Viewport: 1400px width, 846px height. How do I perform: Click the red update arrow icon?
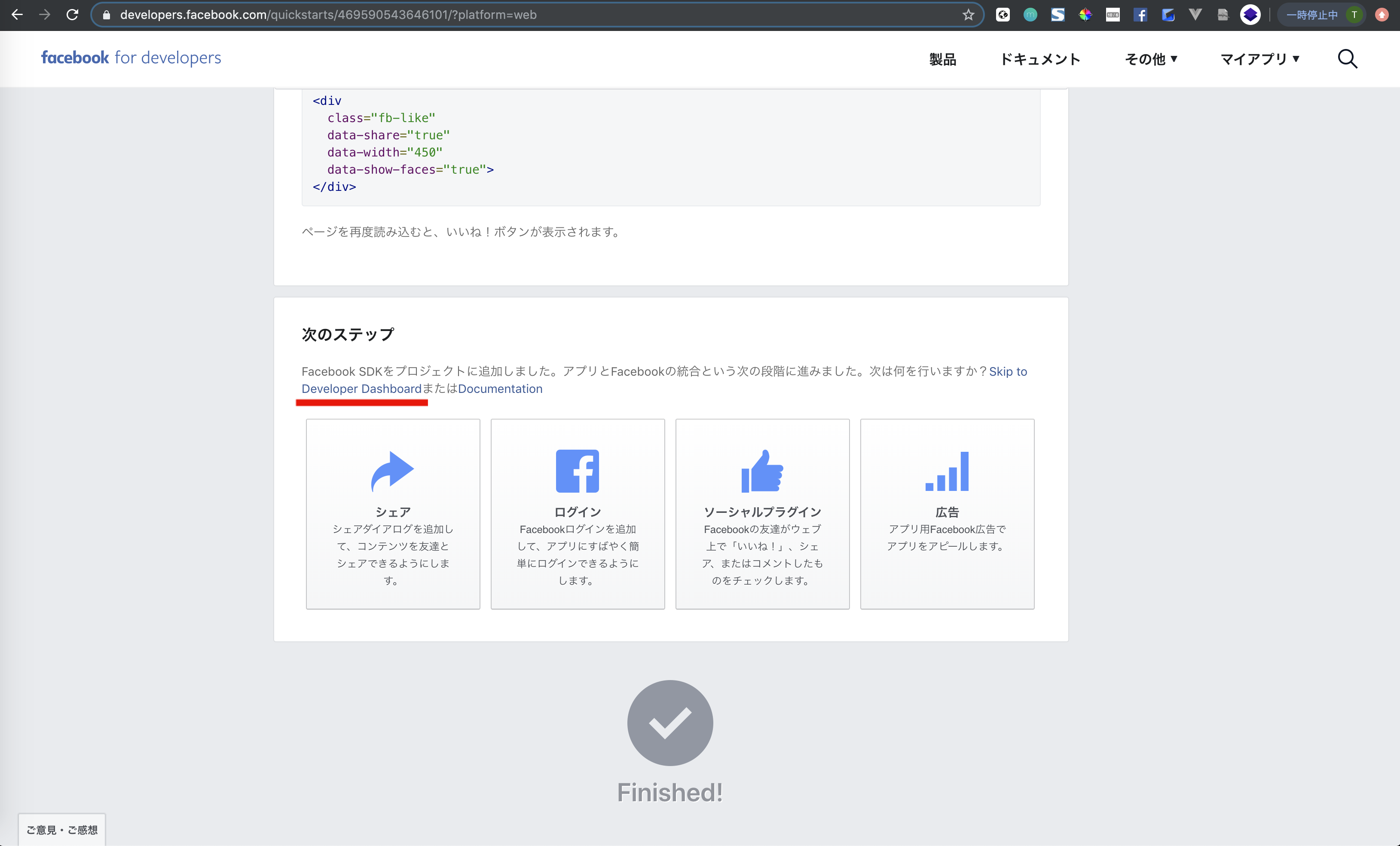pyautogui.click(x=1382, y=15)
